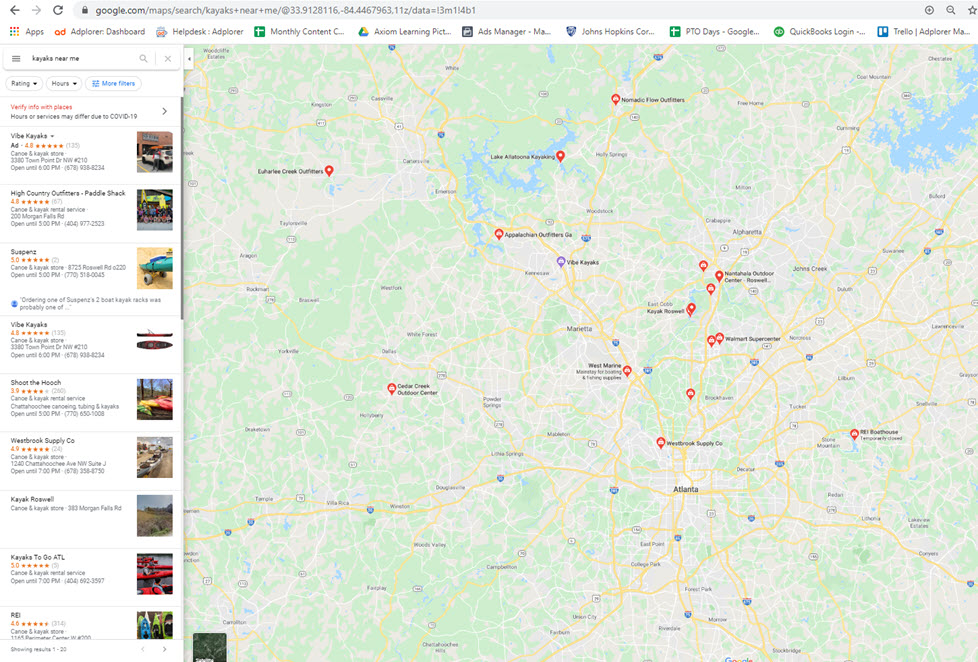Click the purple Vibe Kayaks map pin
The image size is (978, 662).
561,262
